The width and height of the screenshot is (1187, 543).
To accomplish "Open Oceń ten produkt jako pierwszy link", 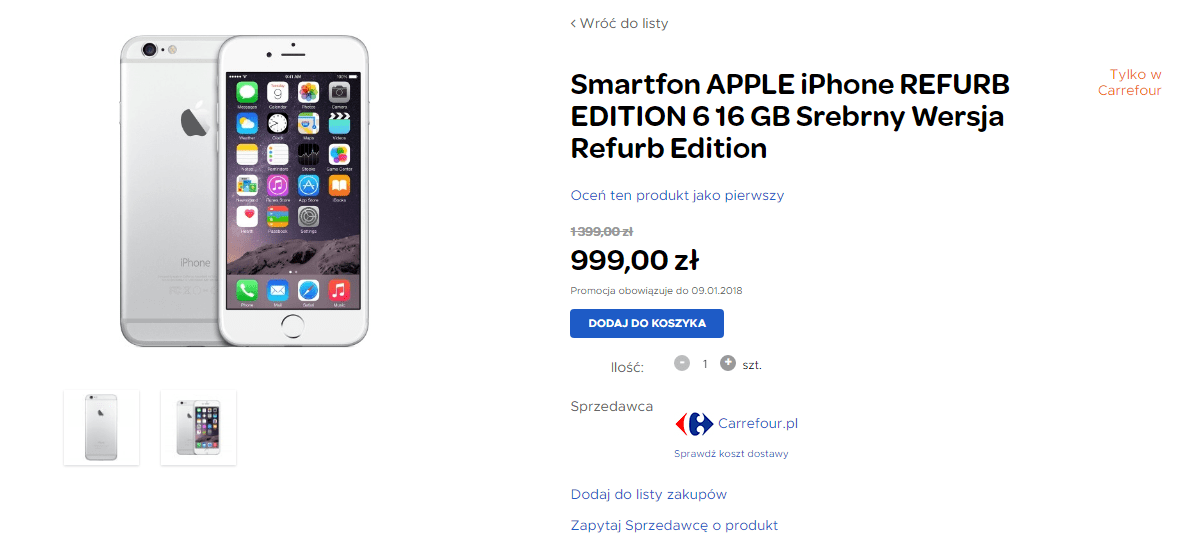I will [x=677, y=195].
